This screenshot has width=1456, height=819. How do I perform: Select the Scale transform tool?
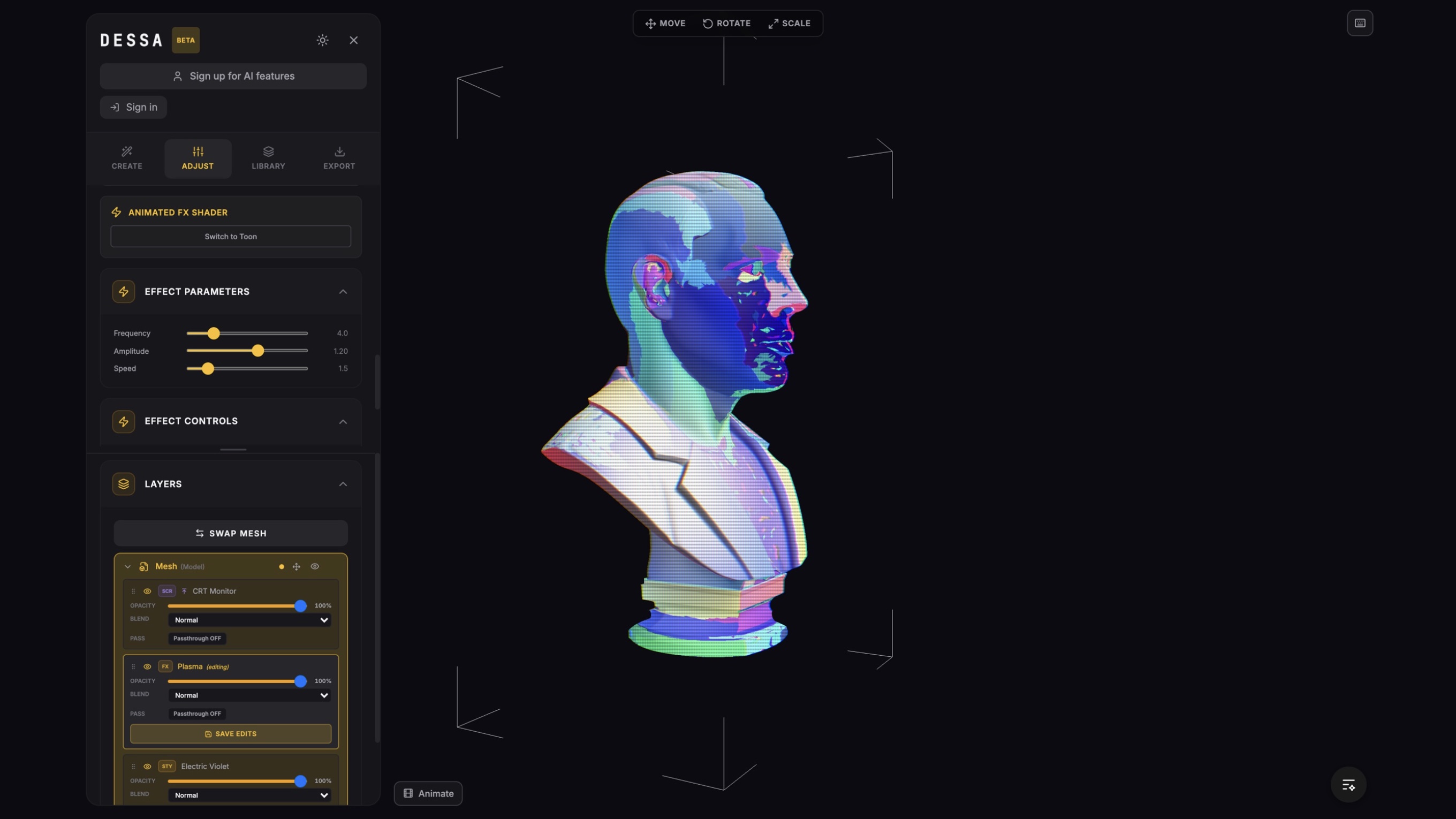click(789, 23)
